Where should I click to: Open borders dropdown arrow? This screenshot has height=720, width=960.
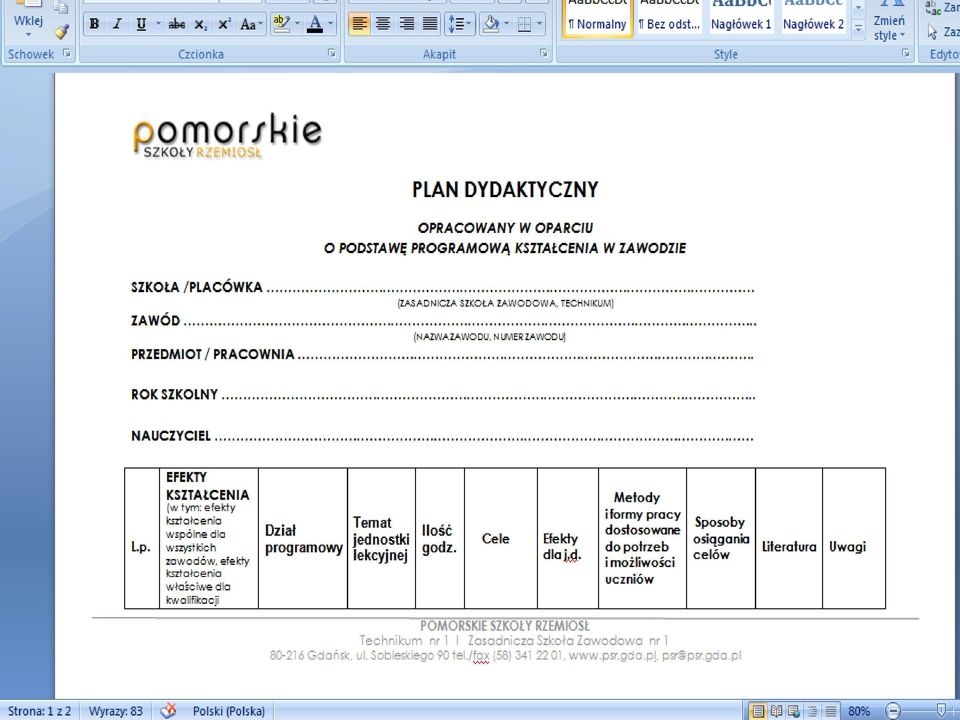[539, 24]
